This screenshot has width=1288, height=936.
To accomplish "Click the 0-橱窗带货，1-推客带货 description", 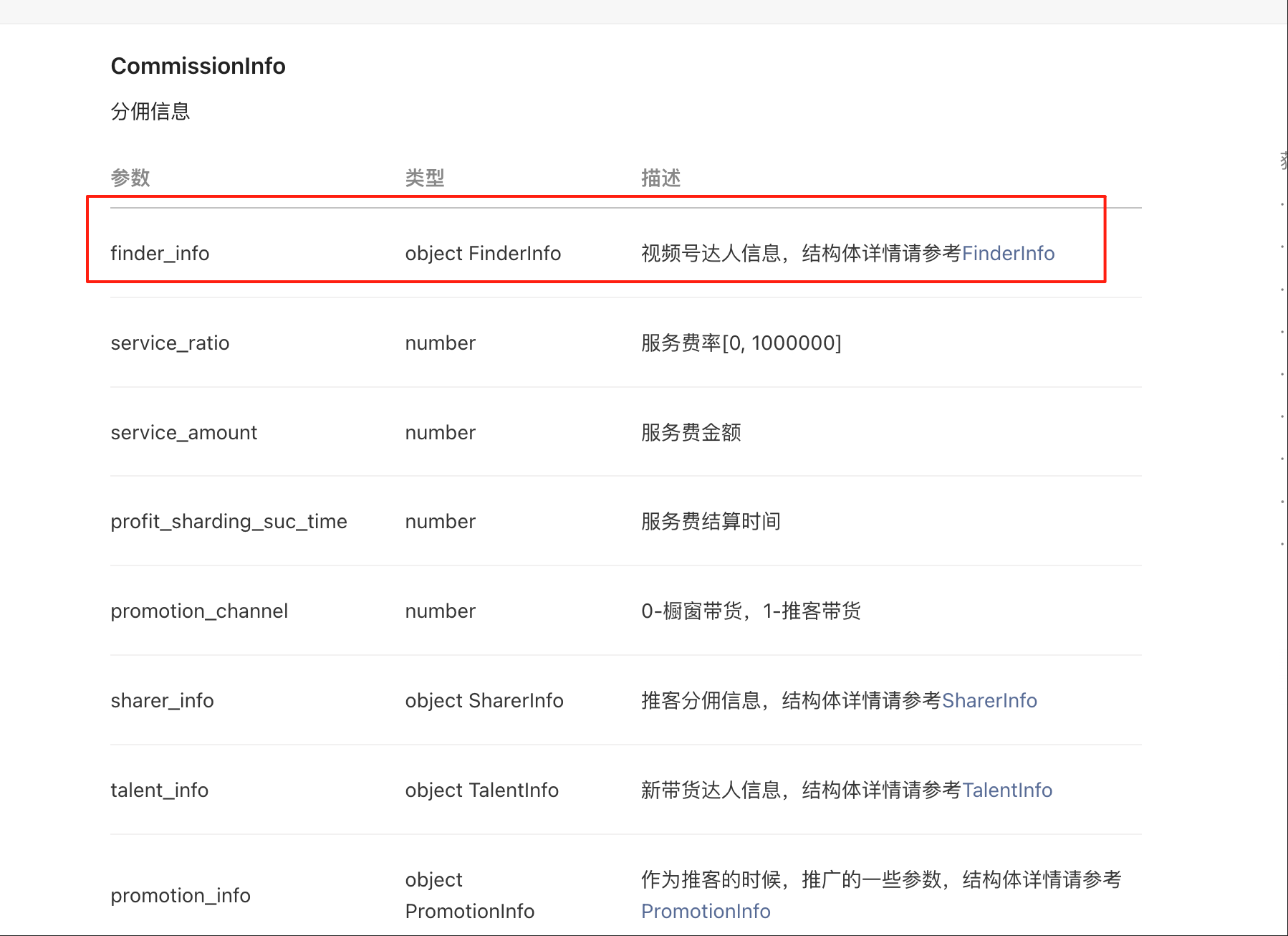I will (x=751, y=611).
